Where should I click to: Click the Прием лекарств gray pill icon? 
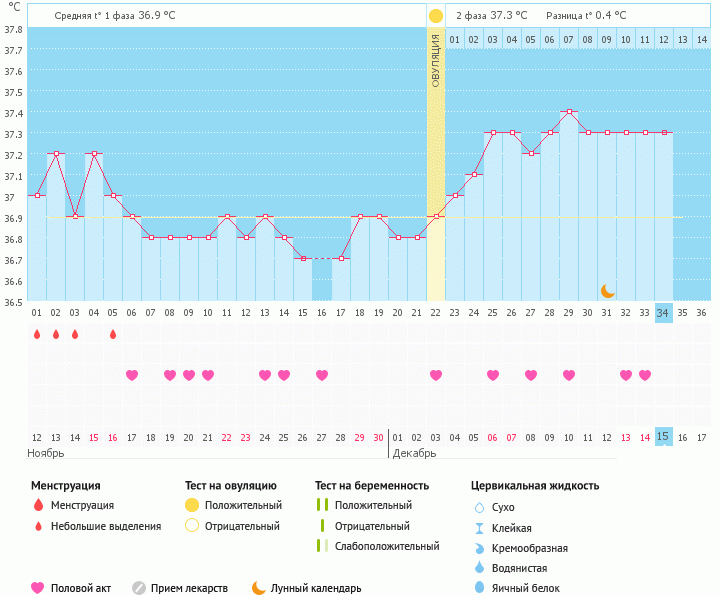pyautogui.click(x=139, y=588)
